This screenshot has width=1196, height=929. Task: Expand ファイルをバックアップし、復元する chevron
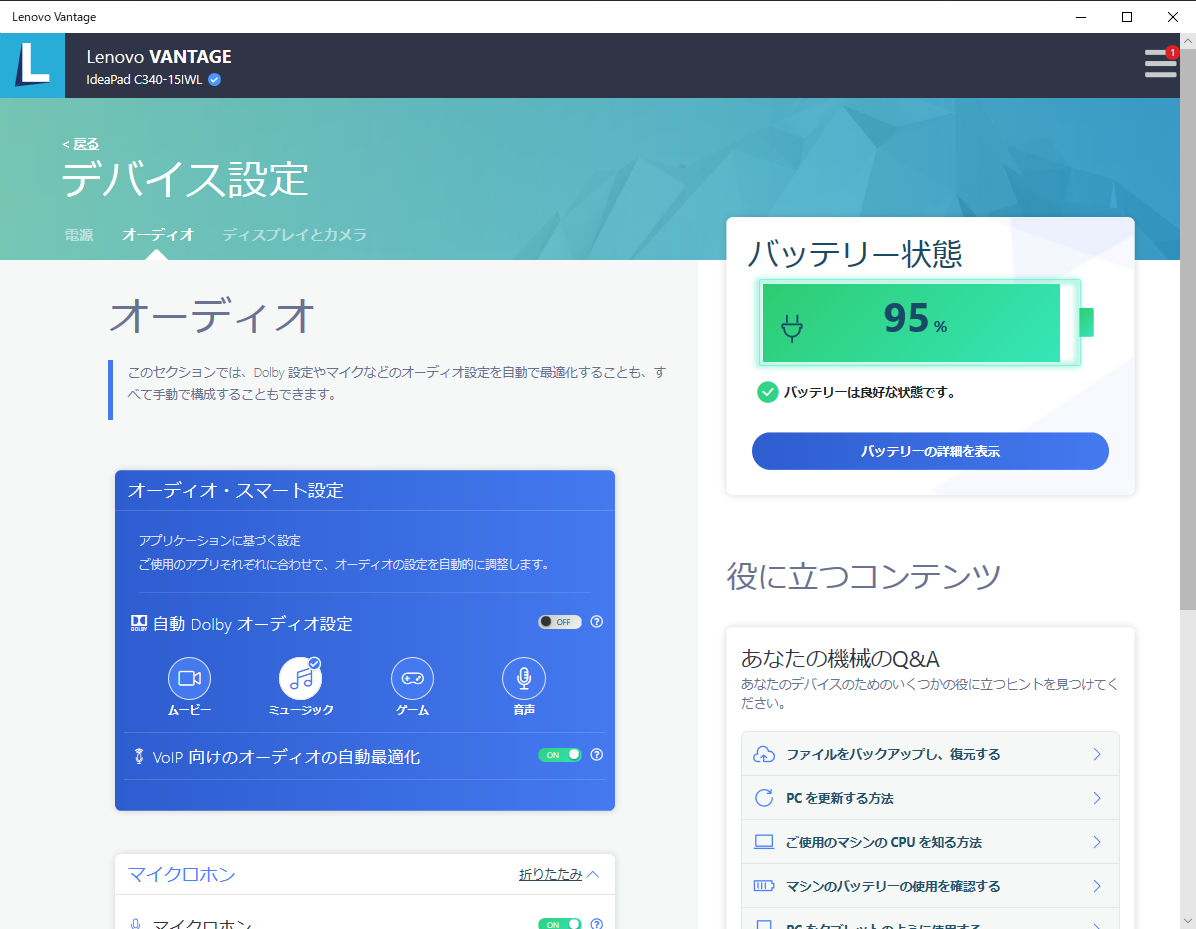[x=1097, y=754]
